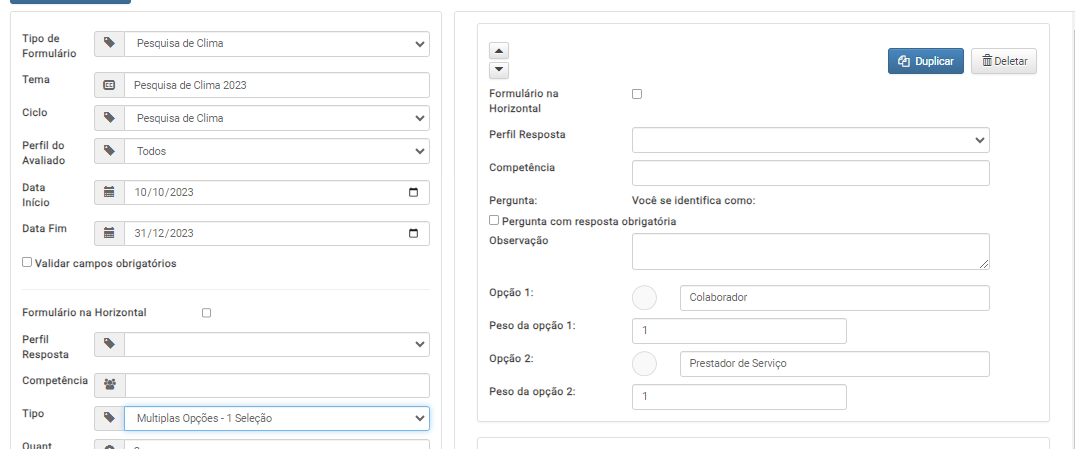This screenshot has height=449, width=1075.
Task: Select the radio circle for Opção 1
Action: (x=644, y=298)
